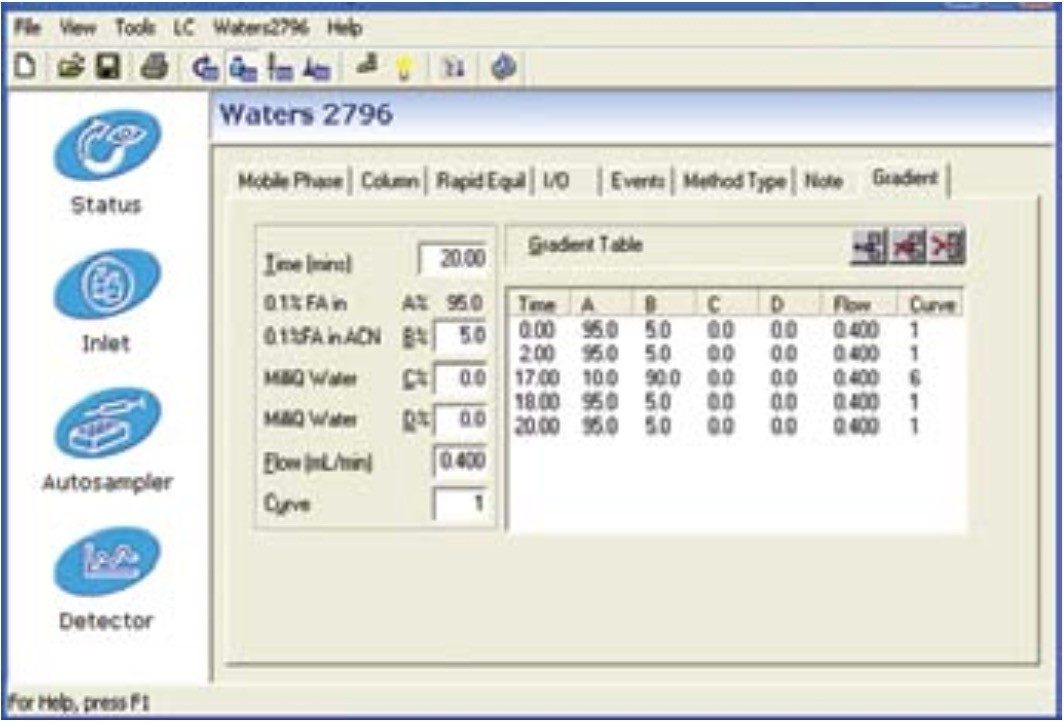The image size is (1064, 722).
Task: Click the yellow light bulb toolbar icon
Action: point(404,68)
